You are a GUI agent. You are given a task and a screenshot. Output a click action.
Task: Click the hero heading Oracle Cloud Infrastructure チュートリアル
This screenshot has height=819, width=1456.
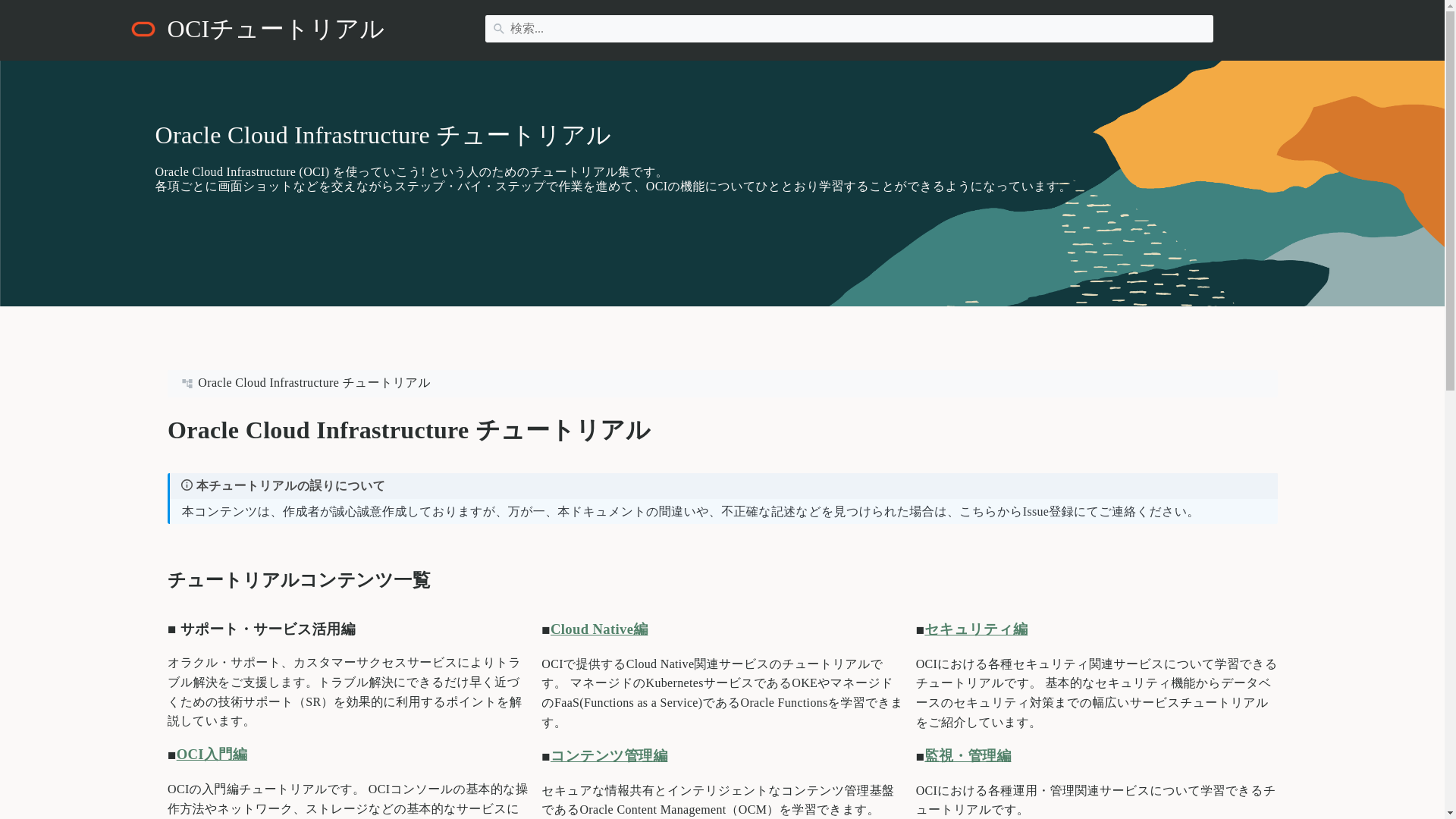382,135
